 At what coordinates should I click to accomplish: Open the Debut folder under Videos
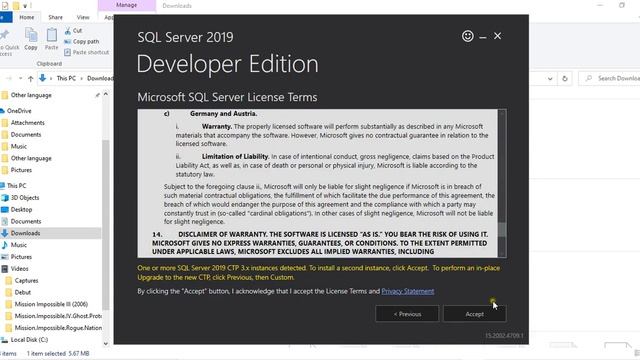[x=22, y=292]
